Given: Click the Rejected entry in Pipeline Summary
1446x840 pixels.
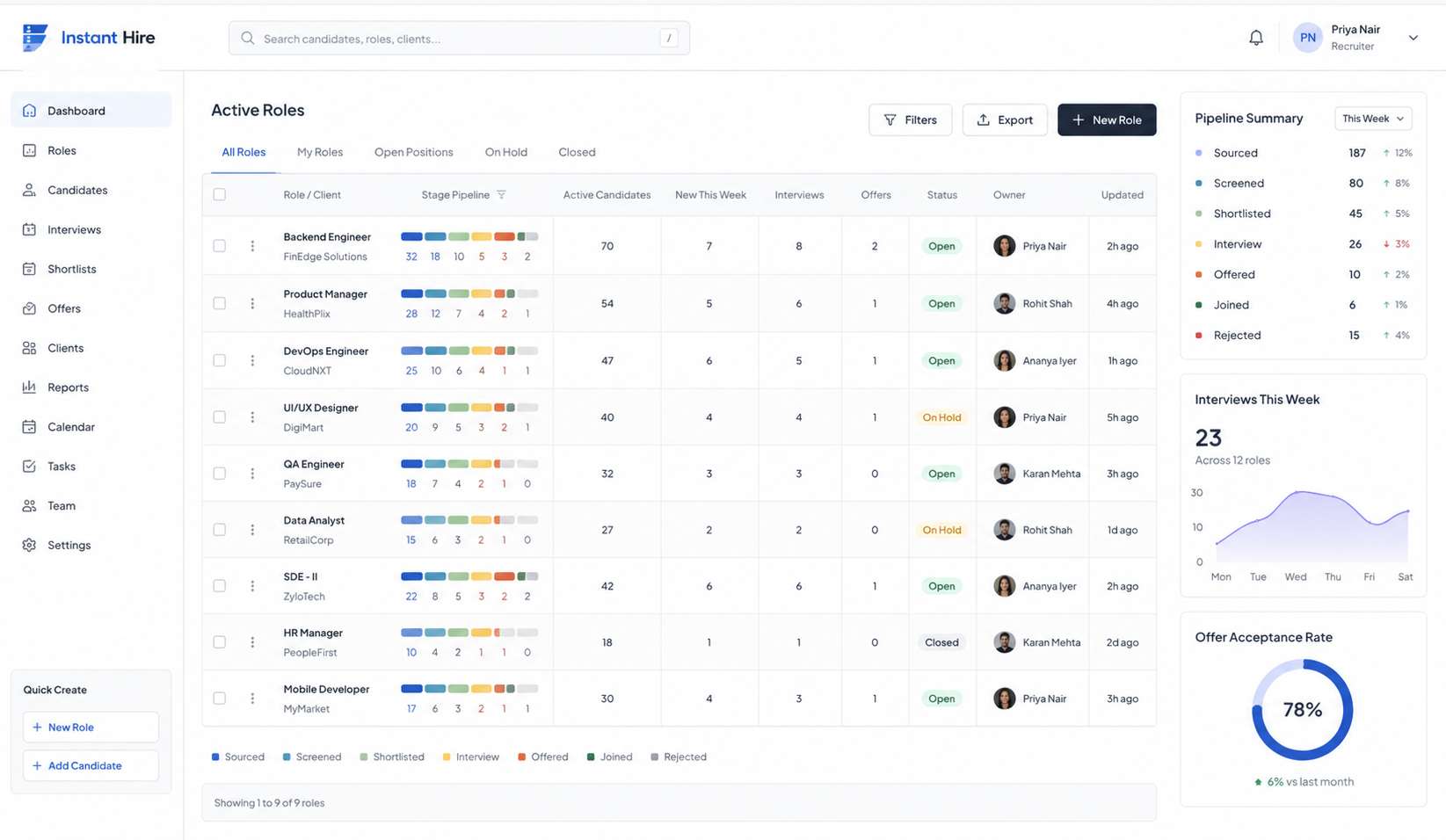Looking at the screenshot, I should coord(1303,336).
